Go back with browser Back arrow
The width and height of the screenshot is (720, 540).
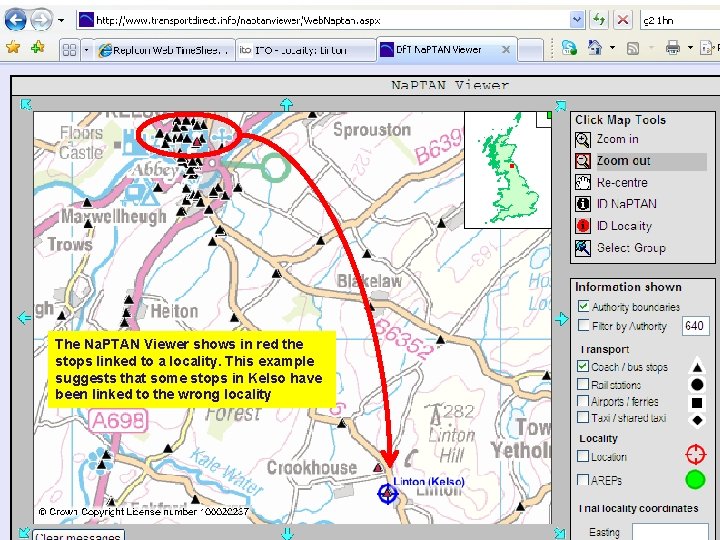[x=15, y=20]
